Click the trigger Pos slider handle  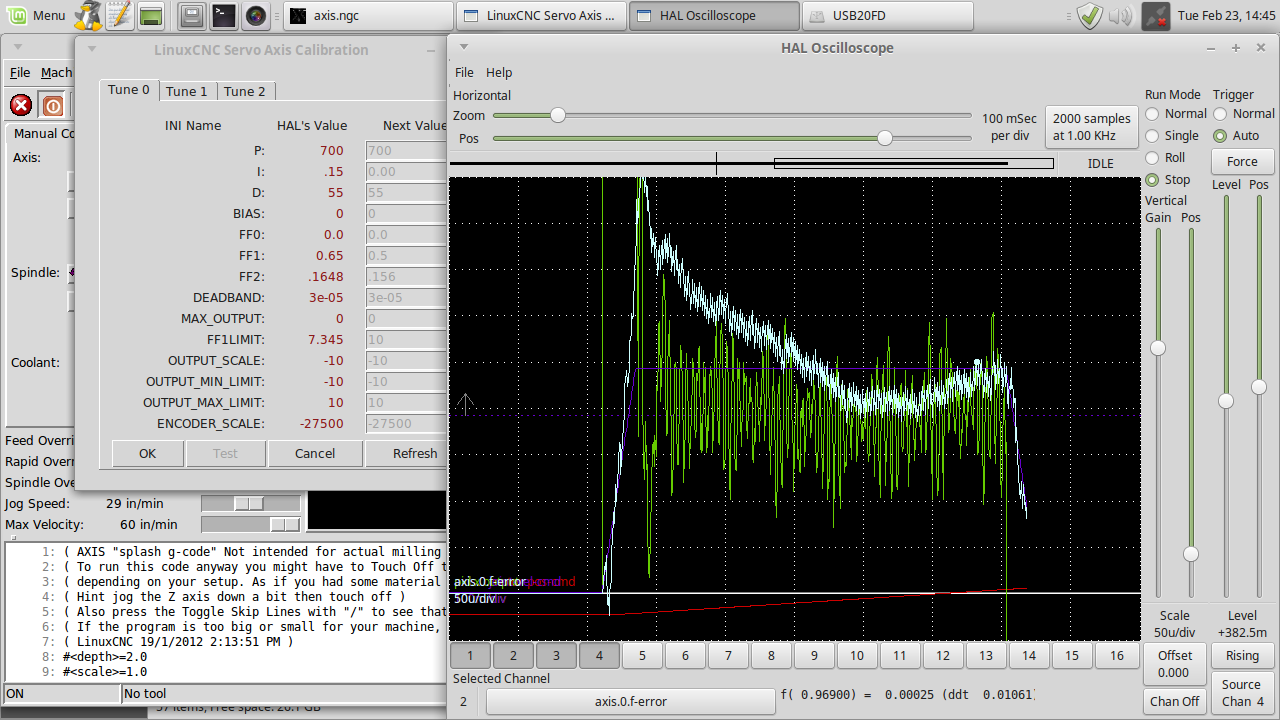click(1259, 387)
